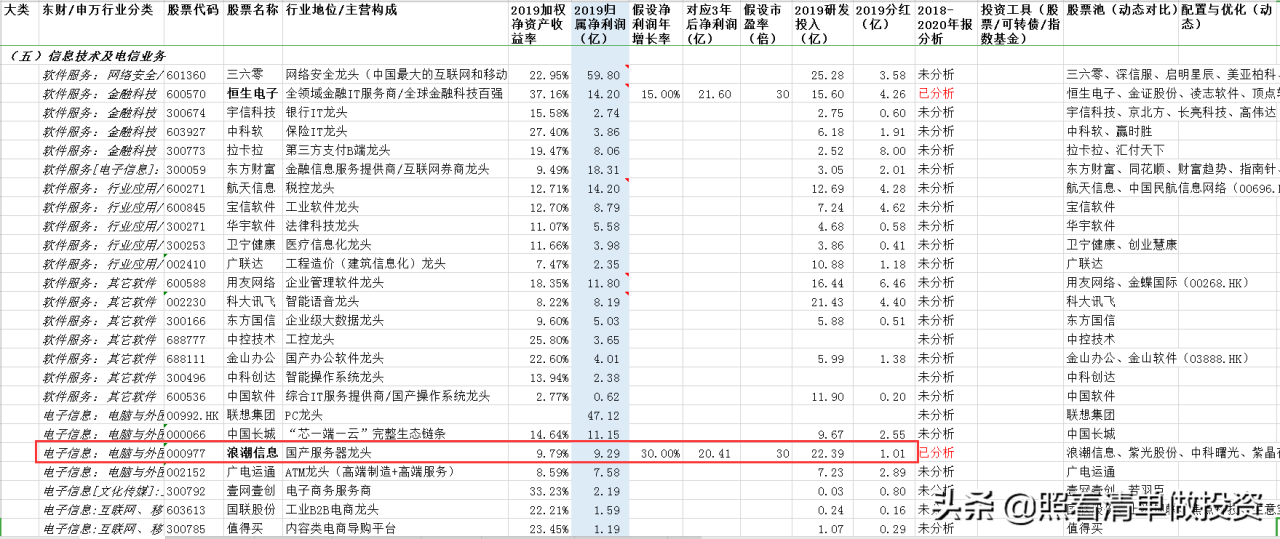The width and height of the screenshot is (1280, 539).
Task: Click the 2019归属净利润(亿) header
Action: pyautogui.click(x=601, y=24)
